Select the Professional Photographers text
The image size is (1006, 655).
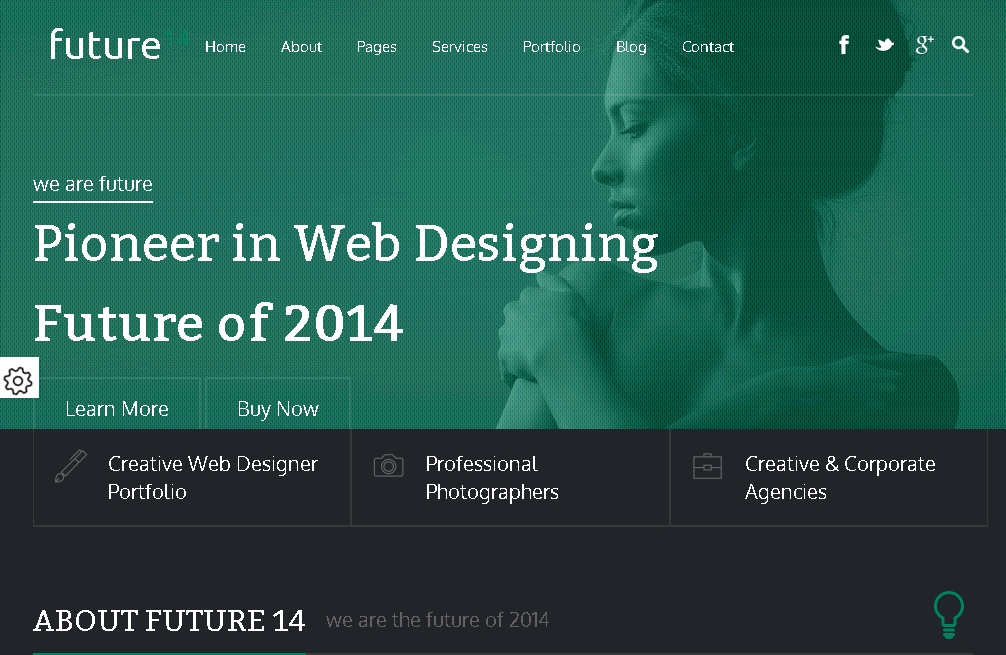[x=491, y=478]
